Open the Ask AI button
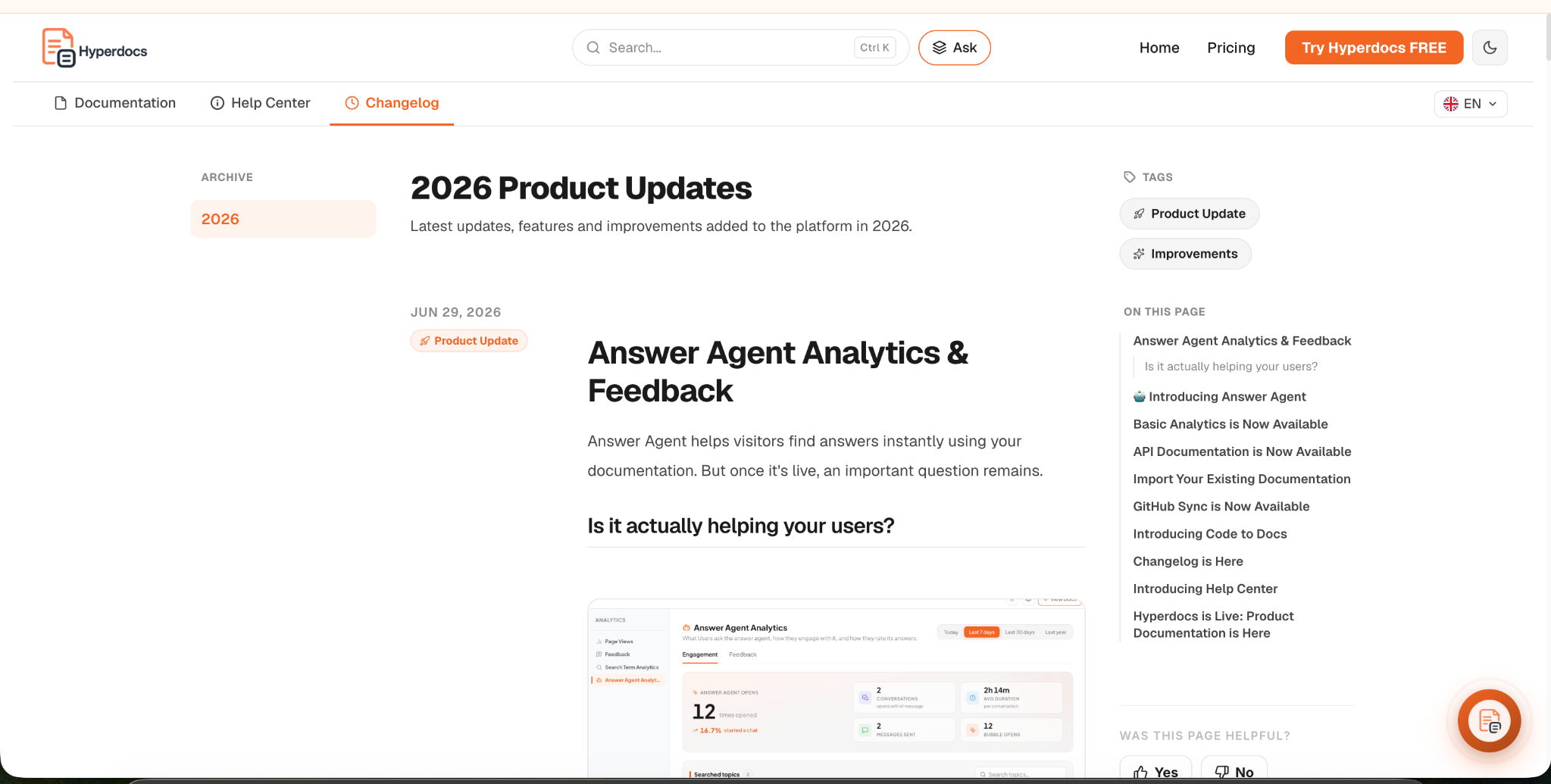The image size is (1551, 784). point(955,48)
